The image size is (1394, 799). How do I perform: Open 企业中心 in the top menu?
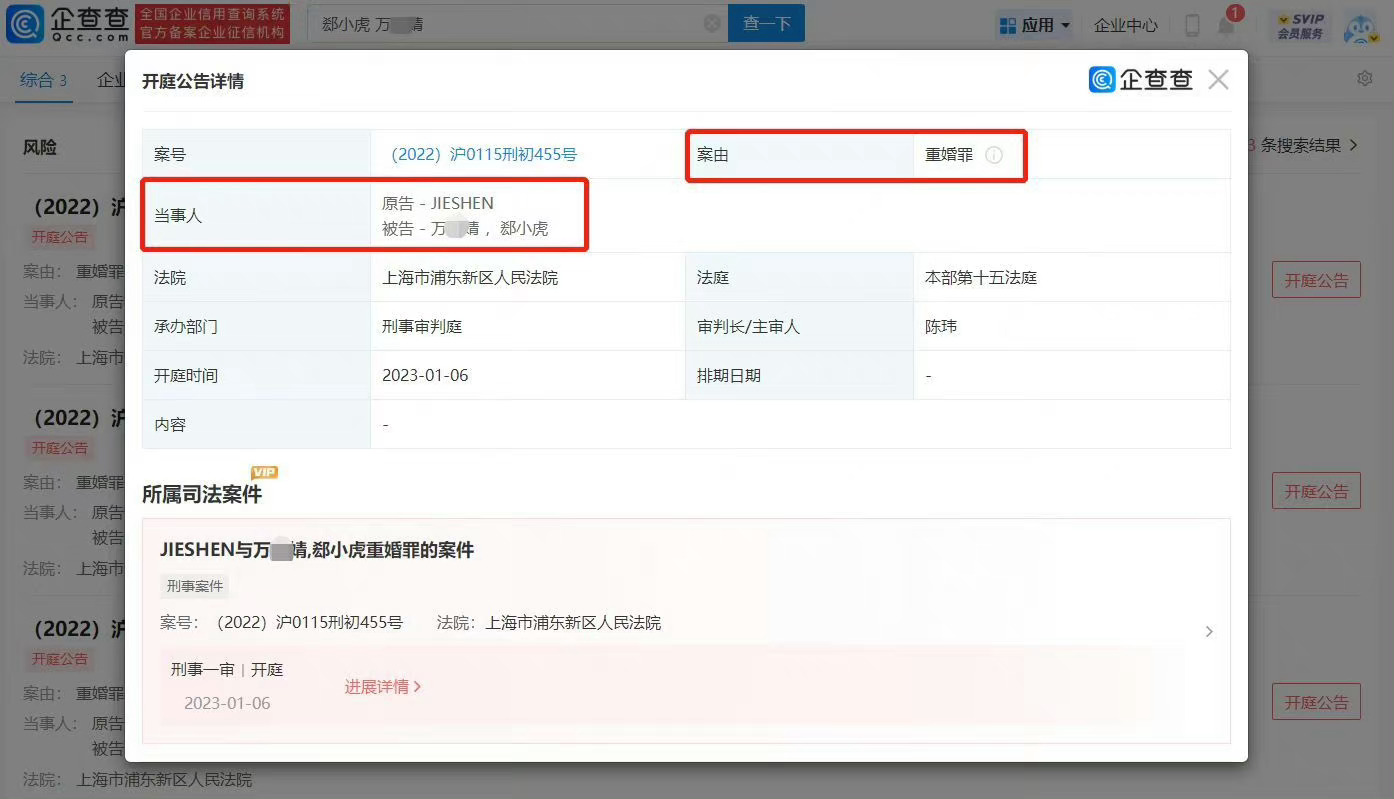point(1125,25)
